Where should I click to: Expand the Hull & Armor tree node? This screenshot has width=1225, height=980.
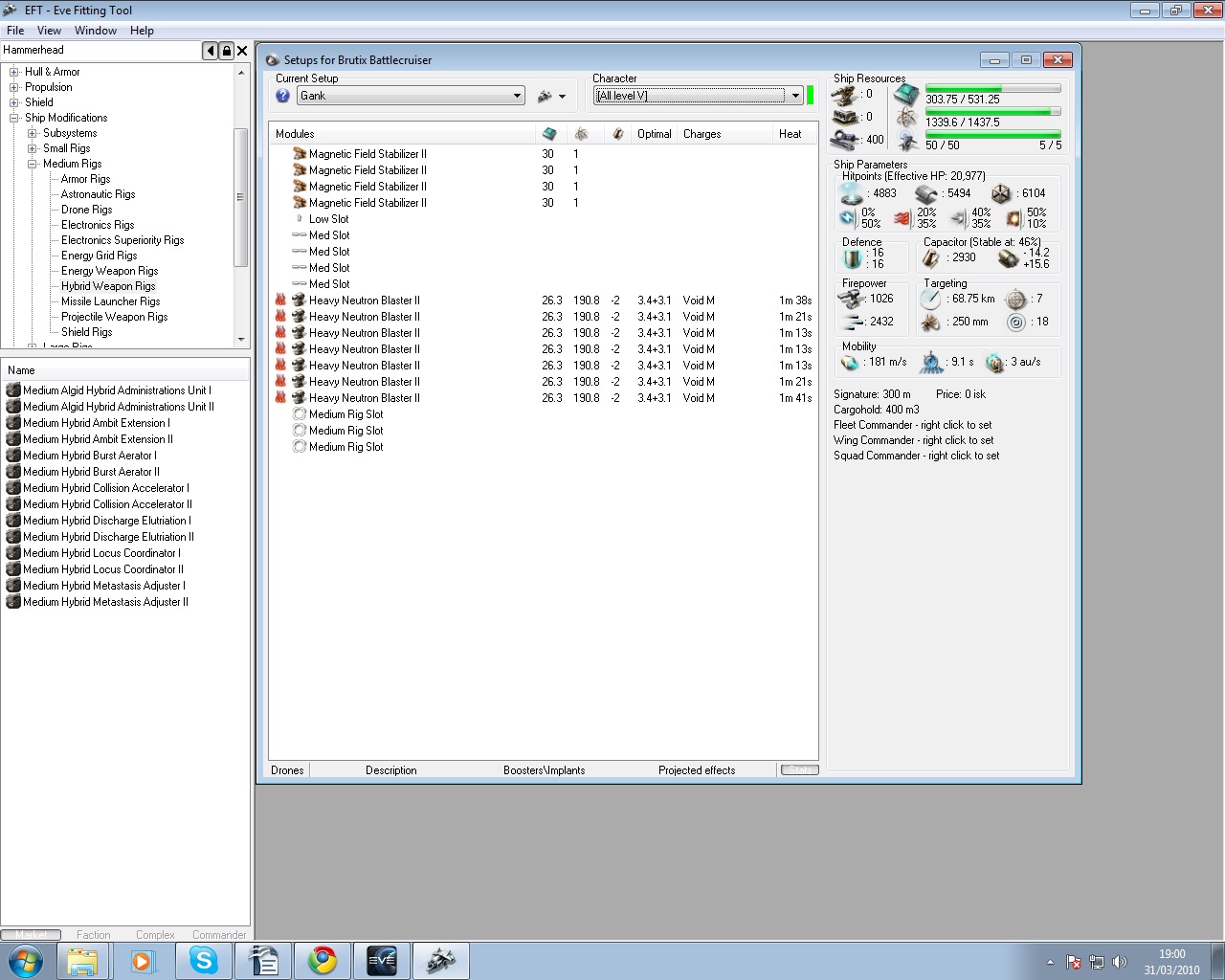(14, 72)
